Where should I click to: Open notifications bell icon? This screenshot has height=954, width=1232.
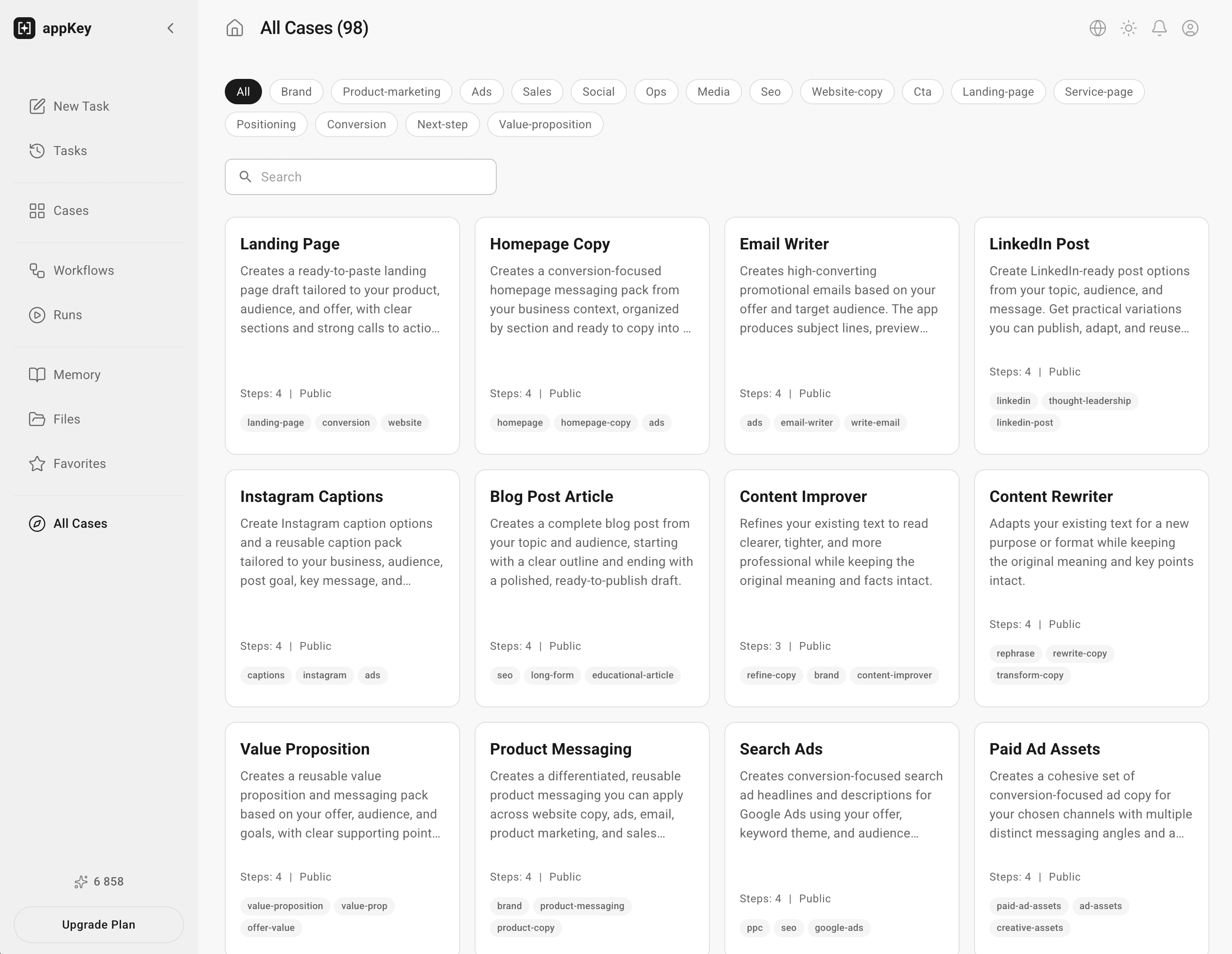[x=1159, y=28]
